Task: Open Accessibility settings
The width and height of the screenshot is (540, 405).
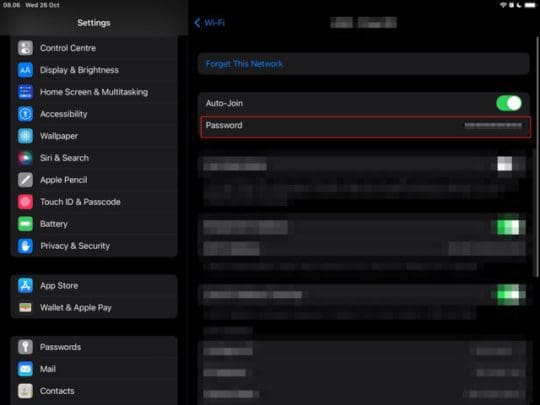Action: 94,114
